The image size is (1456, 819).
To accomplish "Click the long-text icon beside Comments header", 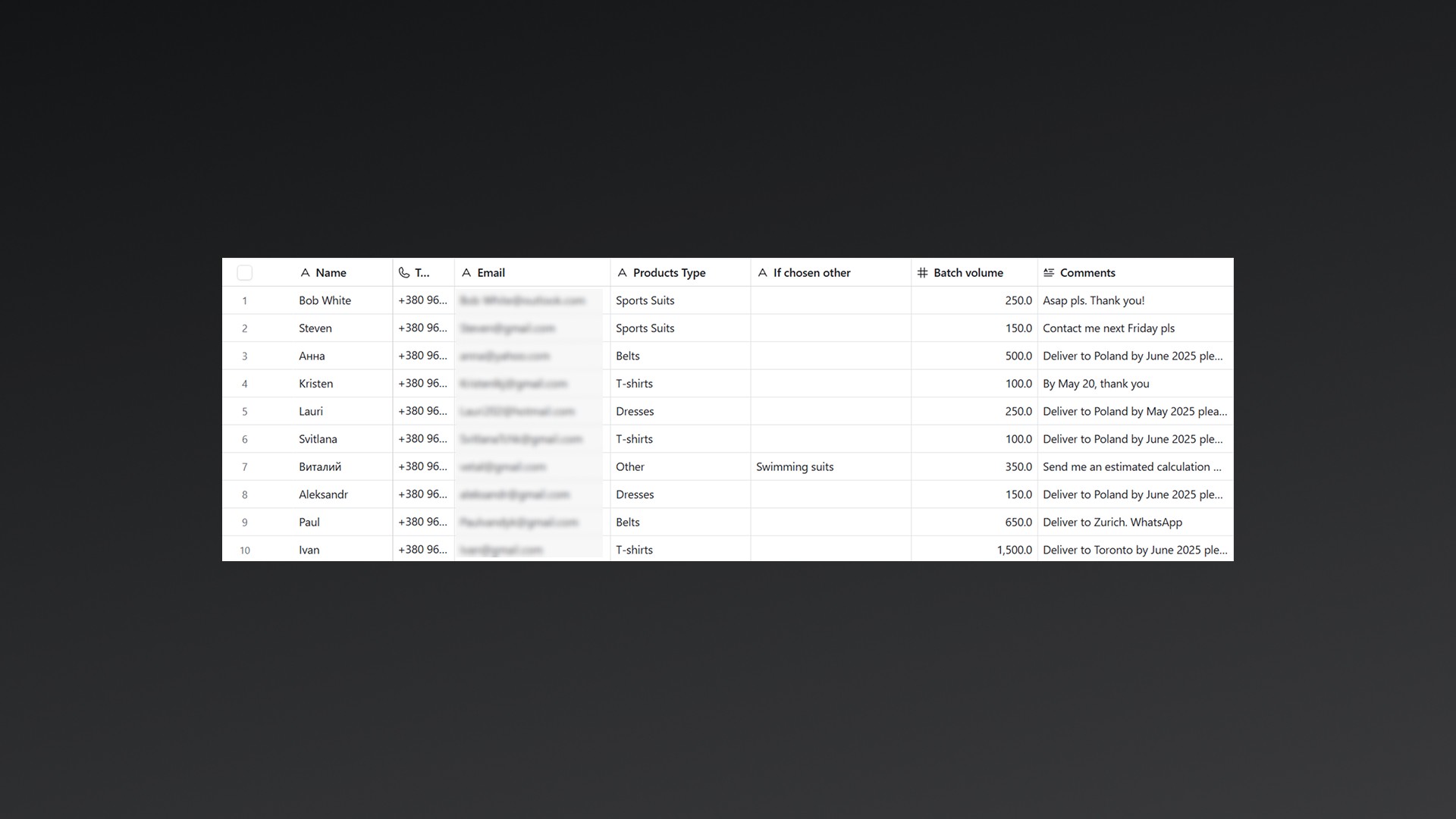I will tap(1049, 273).
